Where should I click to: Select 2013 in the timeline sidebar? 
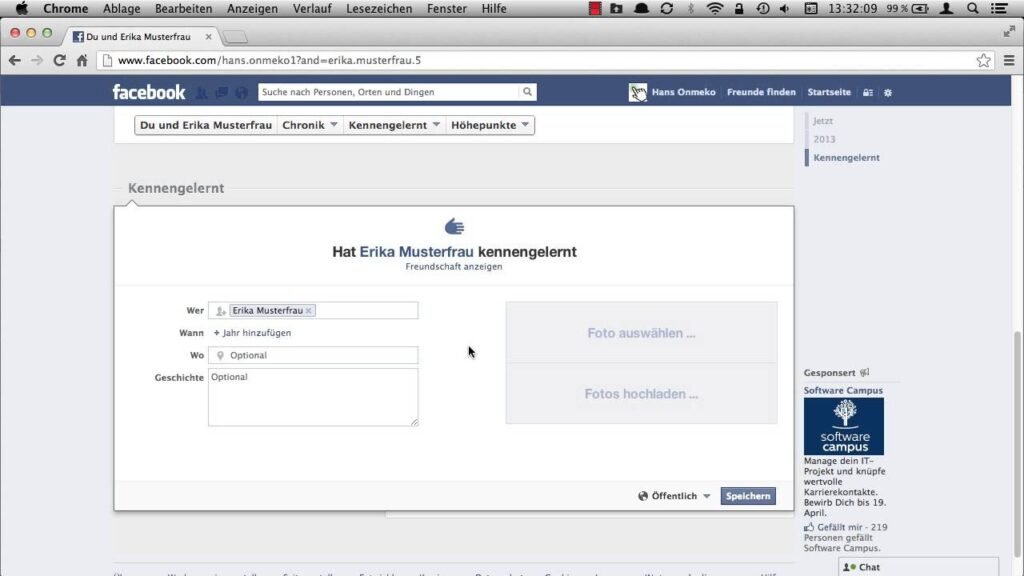click(824, 139)
